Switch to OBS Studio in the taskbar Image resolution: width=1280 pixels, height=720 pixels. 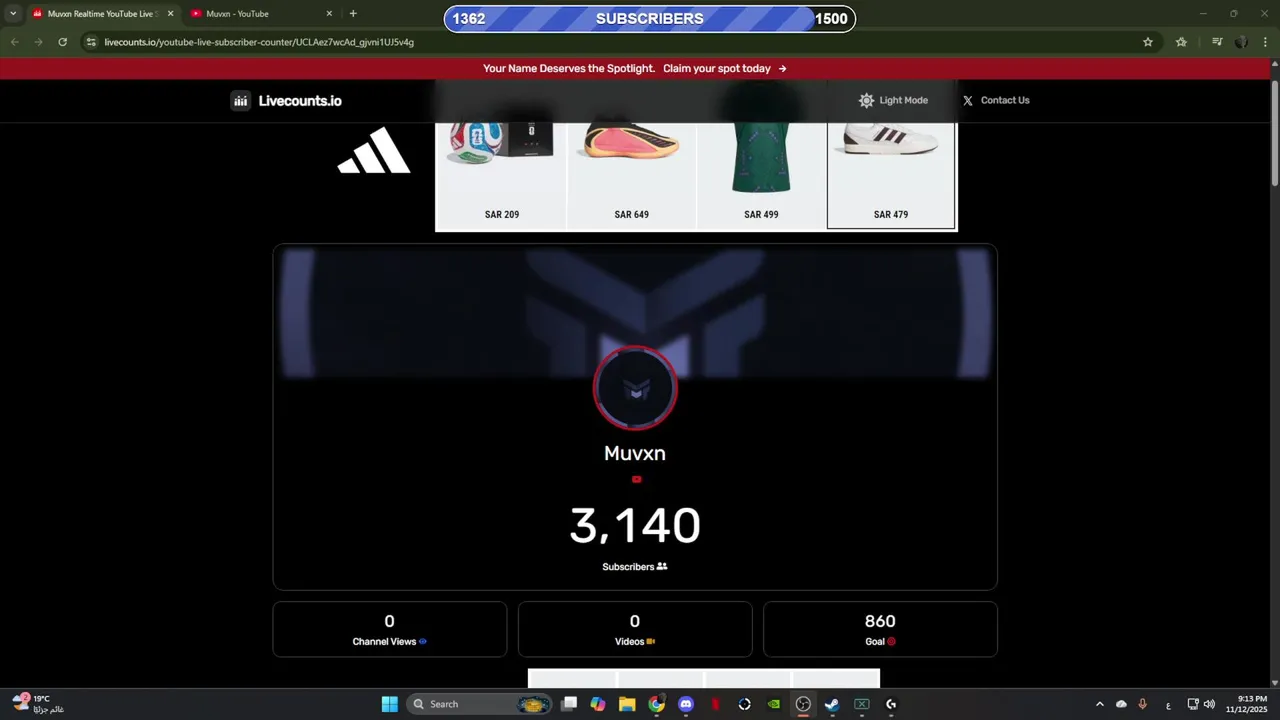pos(803,704)
